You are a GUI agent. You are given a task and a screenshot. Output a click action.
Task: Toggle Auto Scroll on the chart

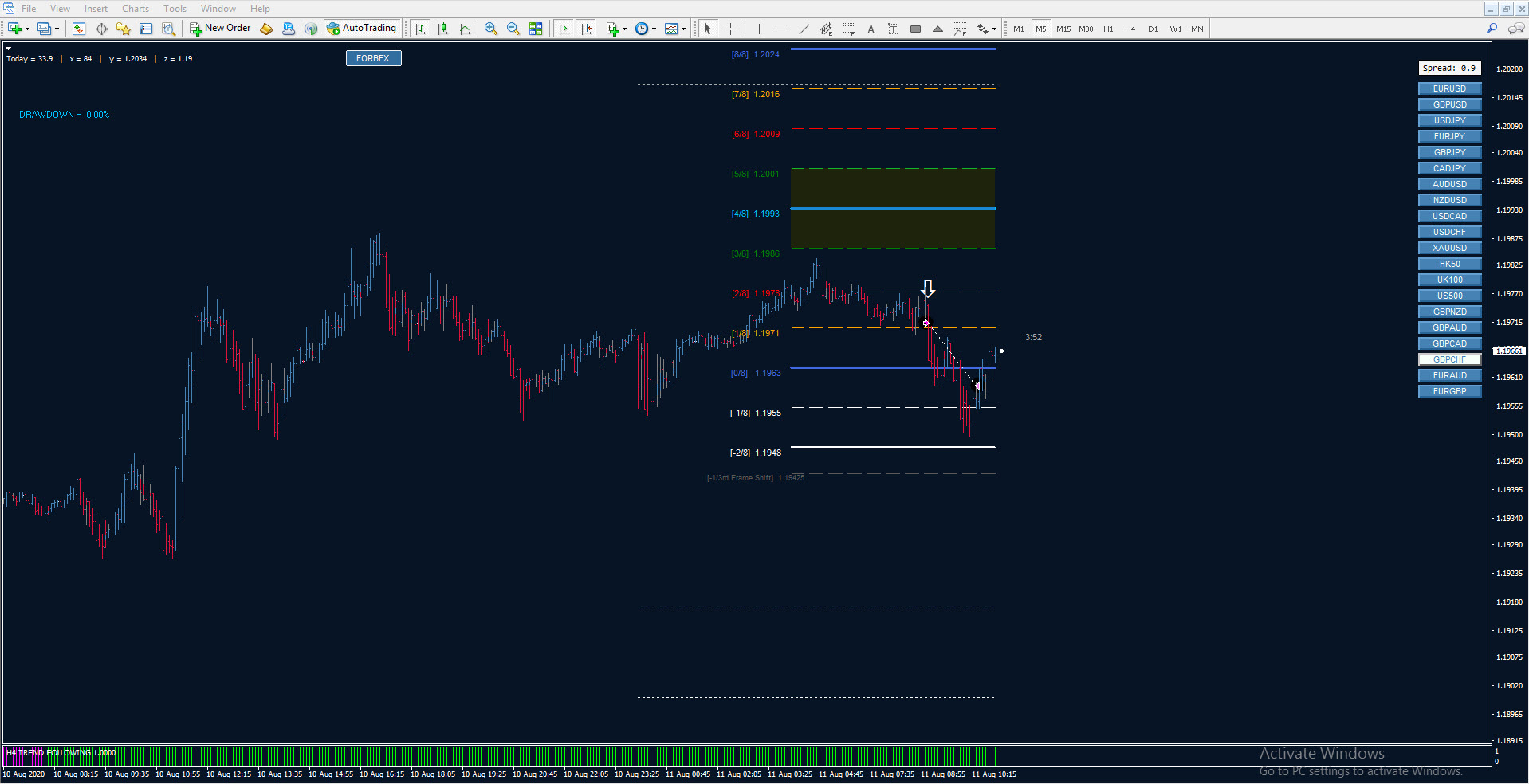564,29
